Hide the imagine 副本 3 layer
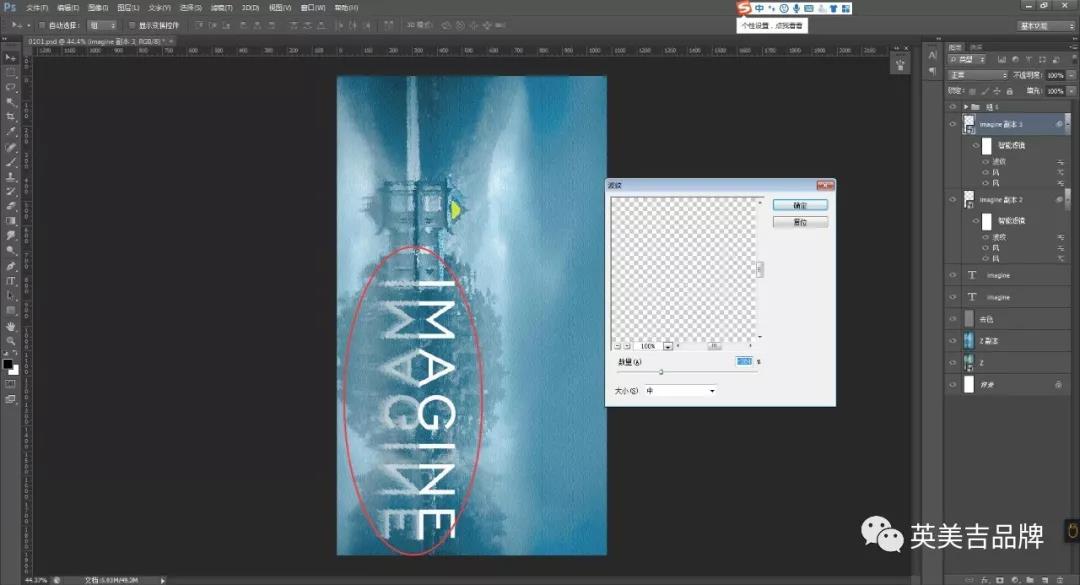The width and height of the screenshot is (1080, 585). [x=953, y=124]
